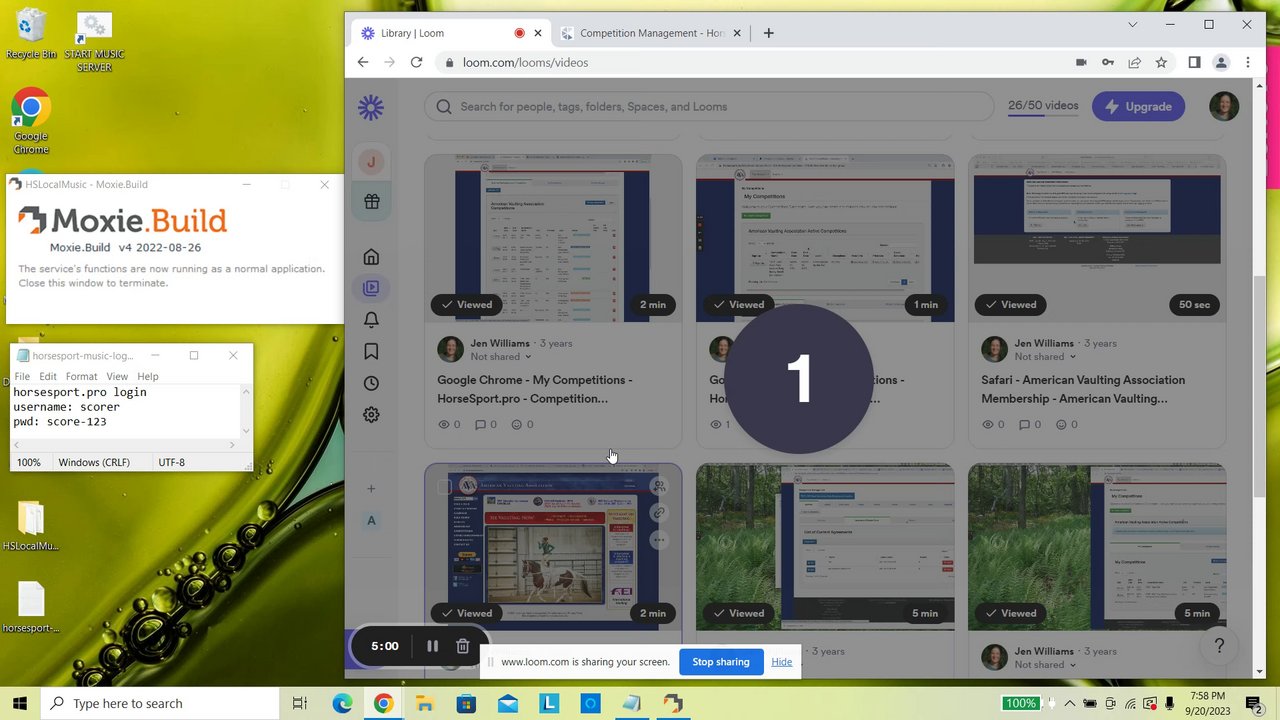Select START MUSIC SERVER desktop shortcut
This screenshot has width=1280, height=720.
click(x=95, y=42)
